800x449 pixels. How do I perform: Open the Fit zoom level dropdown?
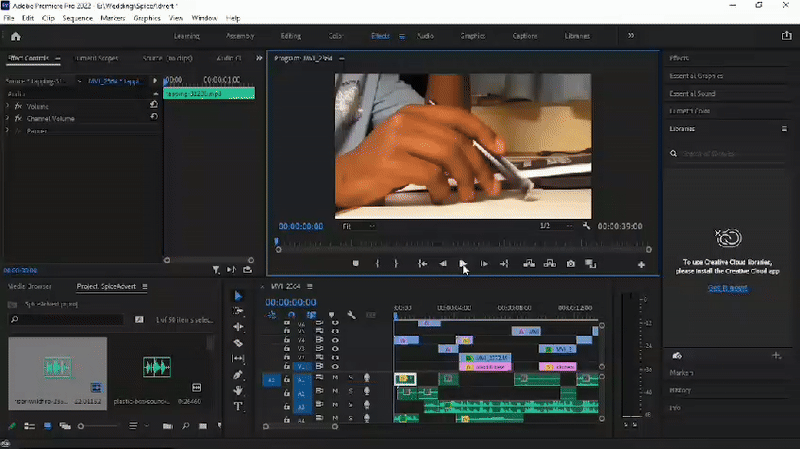coord(359,226)
